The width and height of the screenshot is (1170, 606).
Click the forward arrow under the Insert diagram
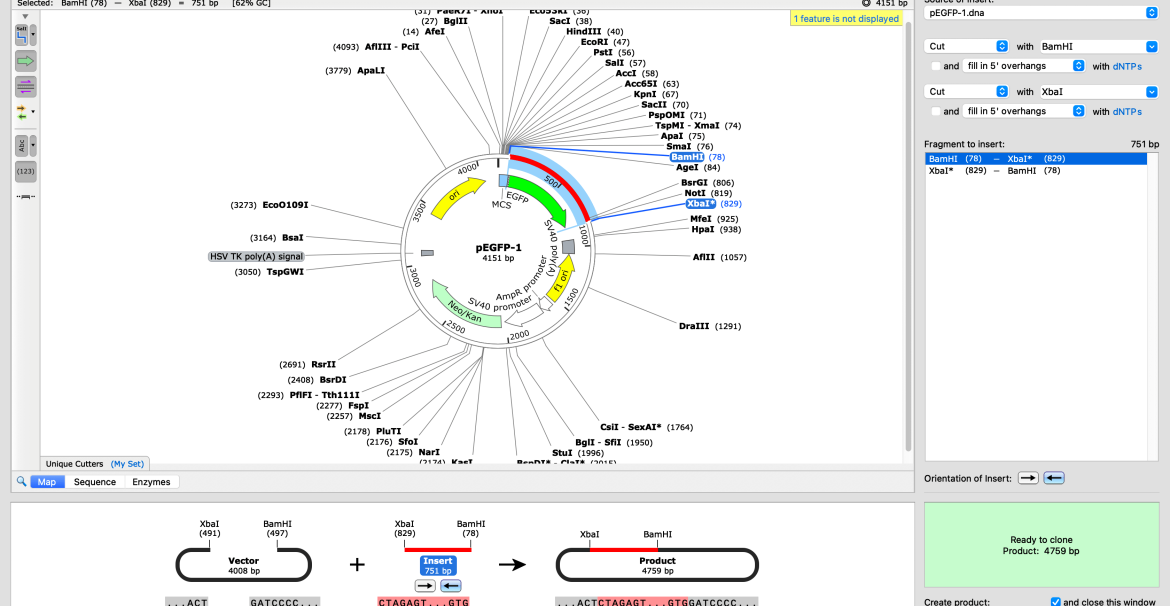(425, 586)
